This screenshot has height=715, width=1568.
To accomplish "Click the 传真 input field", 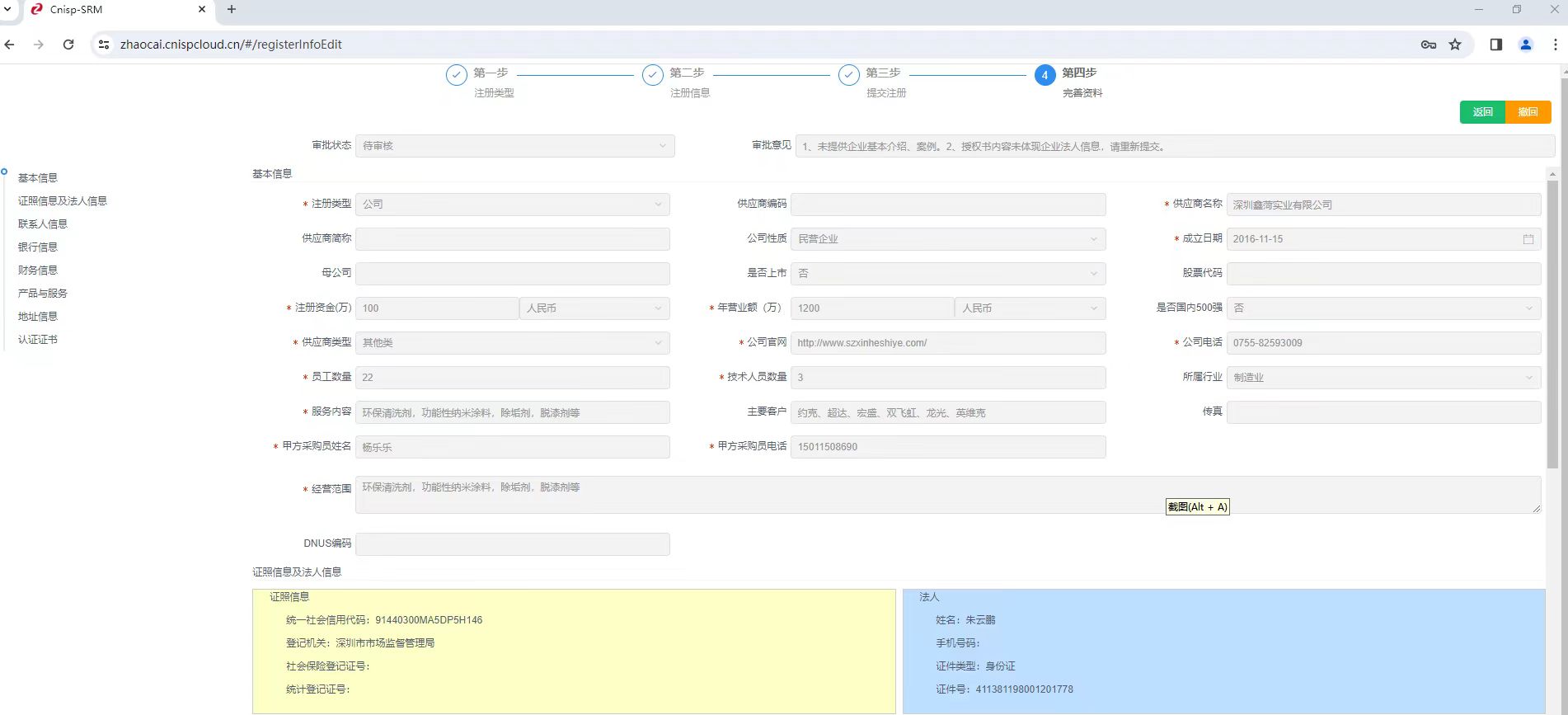I will [x=1384, y=412].
